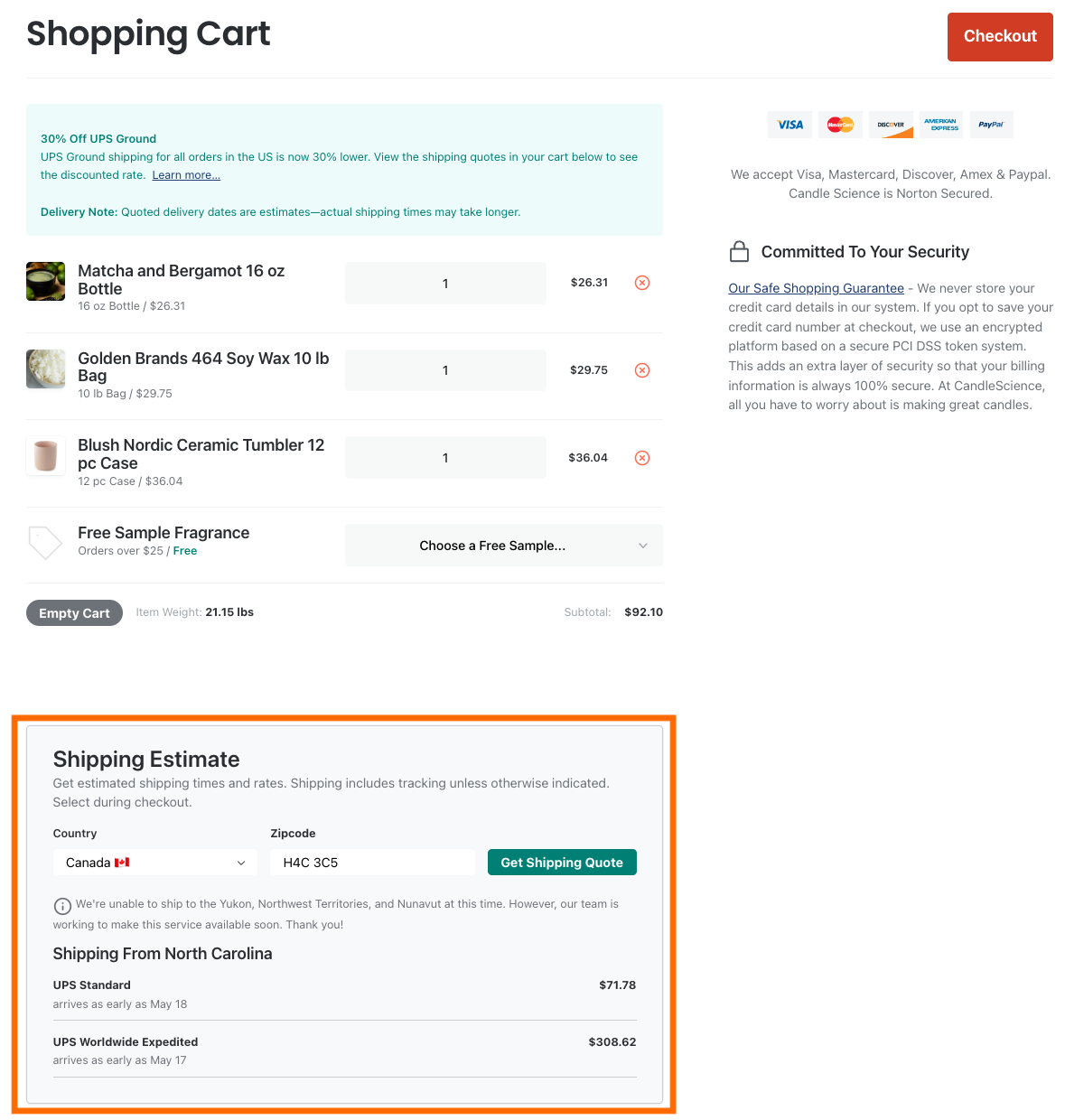Open Our Safe Shopping Guarantee link
The image size is (1065, 1120).
(x=817, y=288)
